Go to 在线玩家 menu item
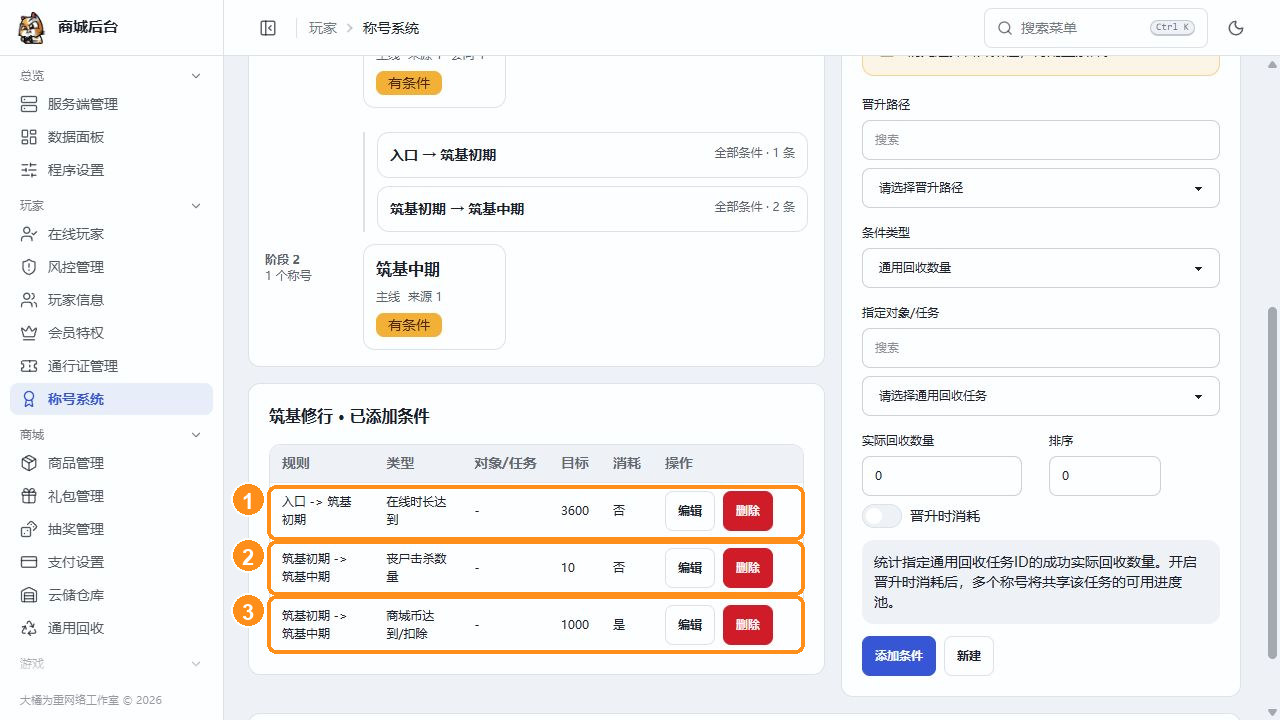1280x720 pixels. pos(111,234)
